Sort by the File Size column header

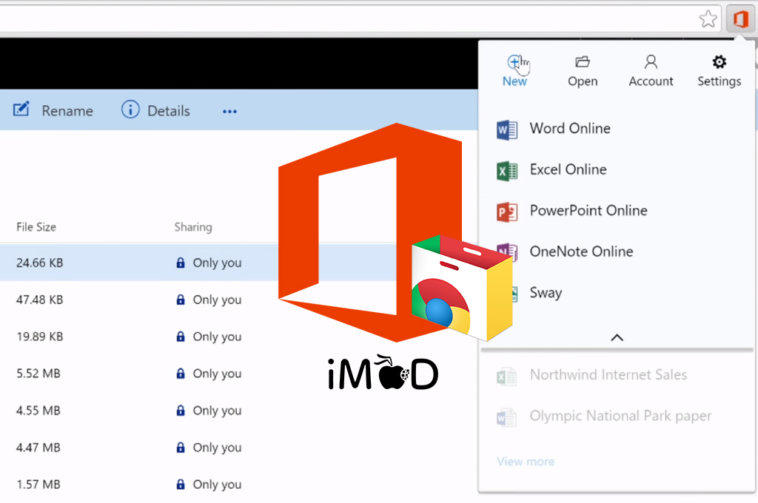(x=36, y=227)
